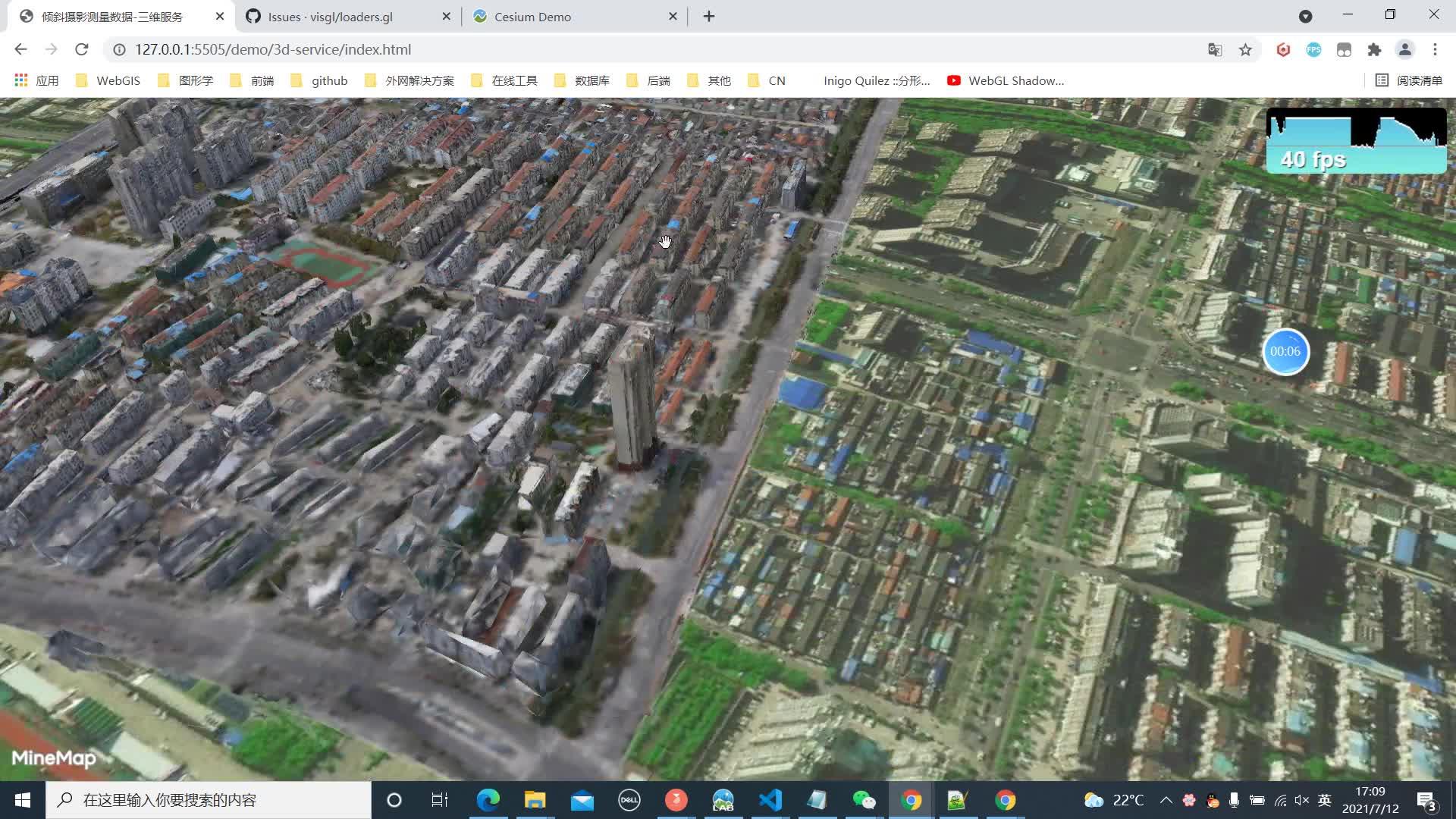Click the 00:06 timer circle overlay
Image resolution: width=1456 pixels, height=819 pixels.
[1286, 352]
